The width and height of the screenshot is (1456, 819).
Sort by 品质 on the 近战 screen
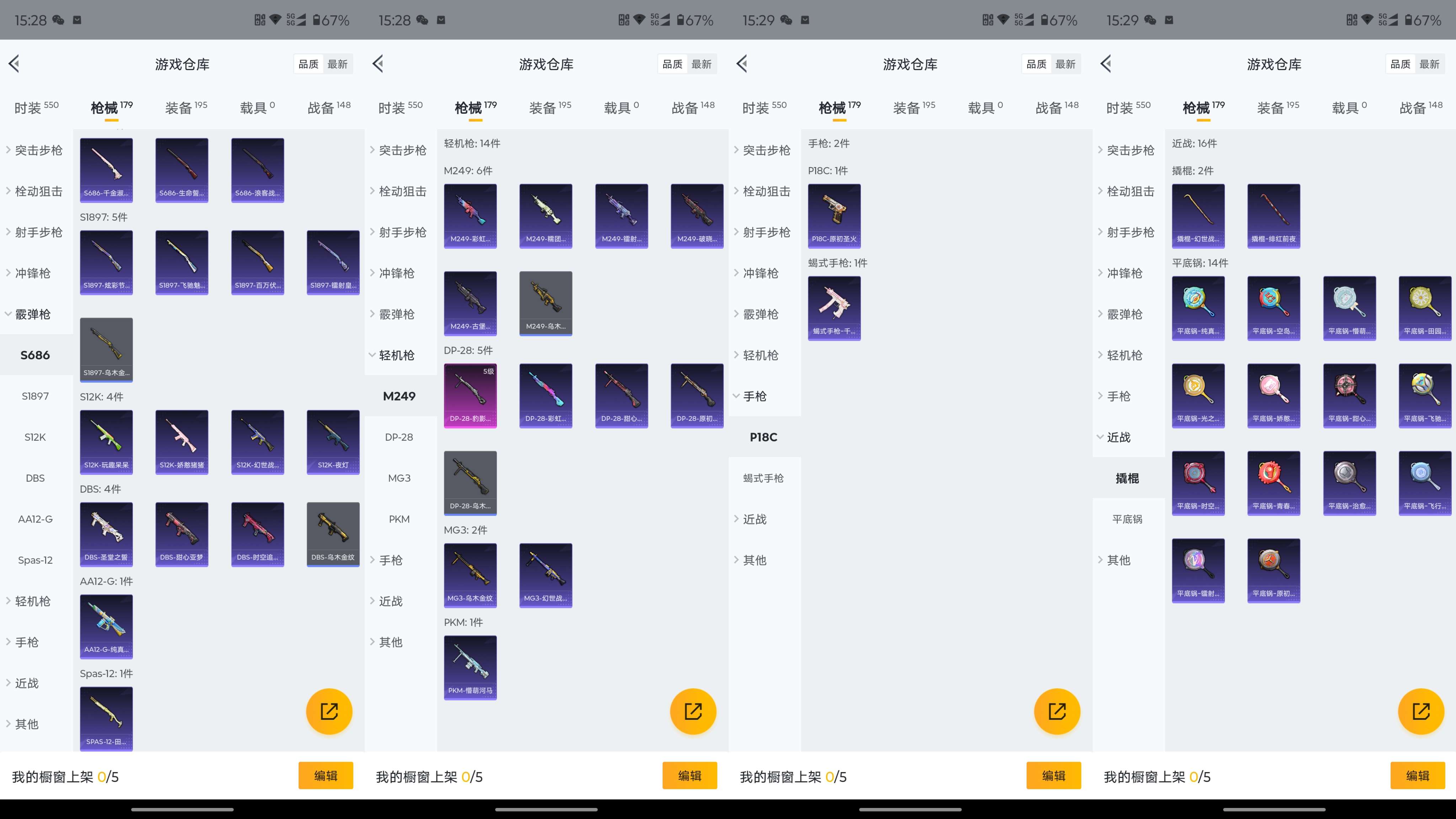(x=1401, y=64)
